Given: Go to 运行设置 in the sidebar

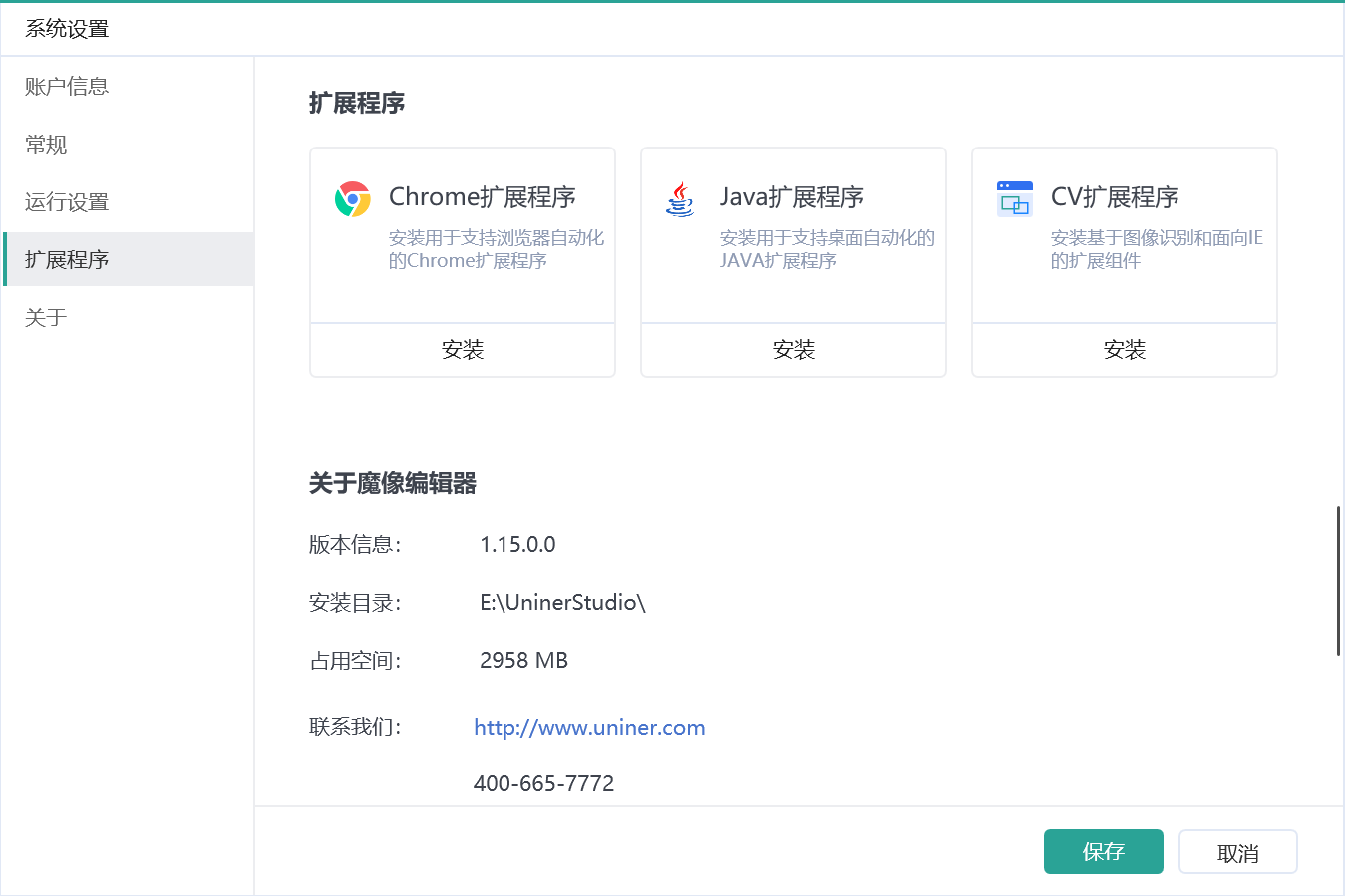Looking at the screenshot, I should click(128, 202).
